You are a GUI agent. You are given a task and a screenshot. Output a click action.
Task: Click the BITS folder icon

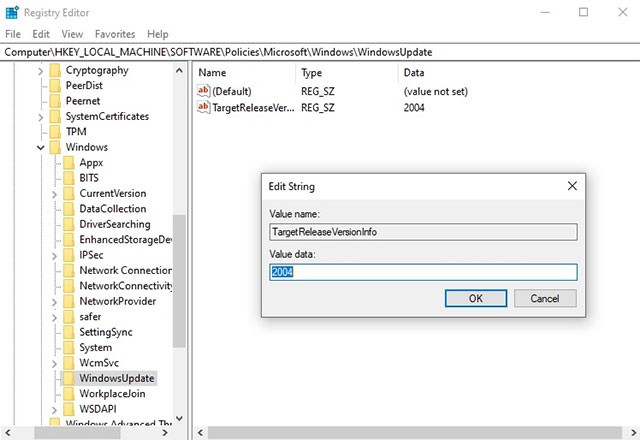coord(68,178)
